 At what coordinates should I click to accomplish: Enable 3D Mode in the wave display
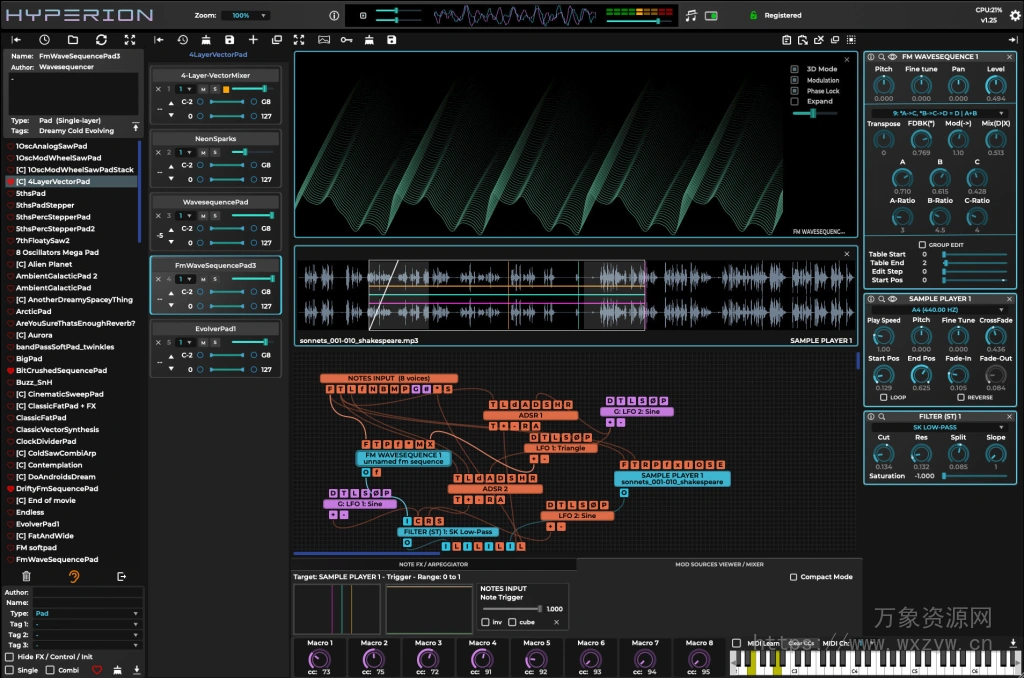point(793,68)
